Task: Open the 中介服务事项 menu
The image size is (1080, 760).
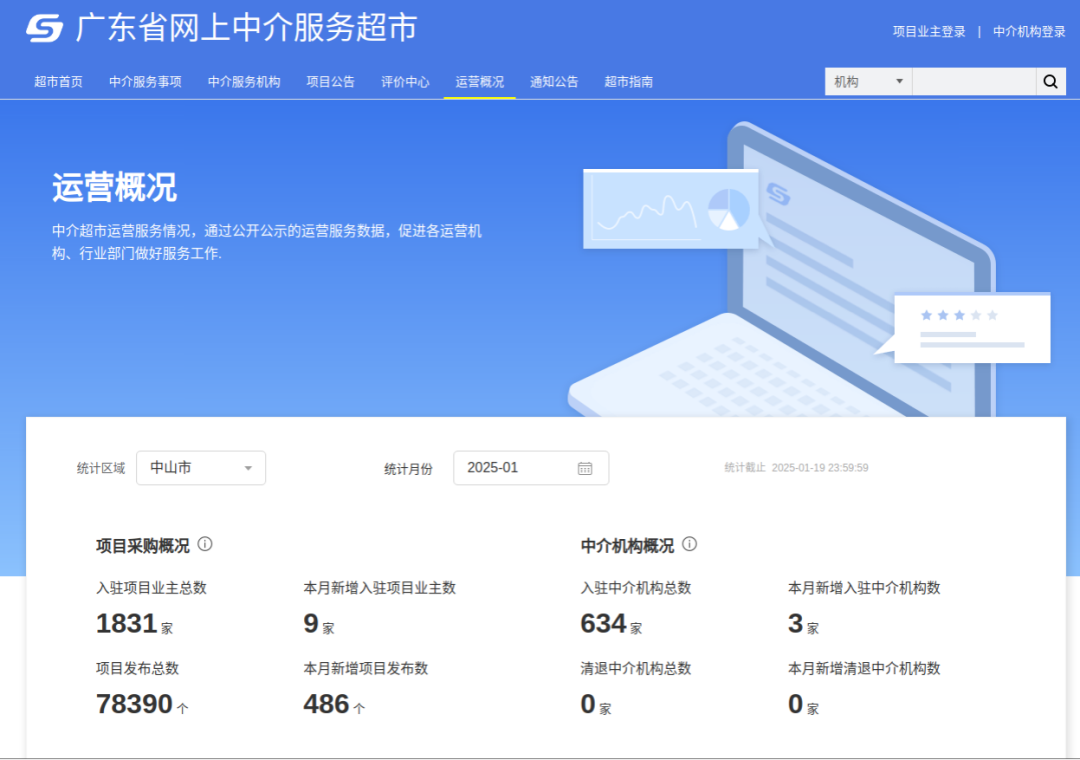Action: click(144, 81)
